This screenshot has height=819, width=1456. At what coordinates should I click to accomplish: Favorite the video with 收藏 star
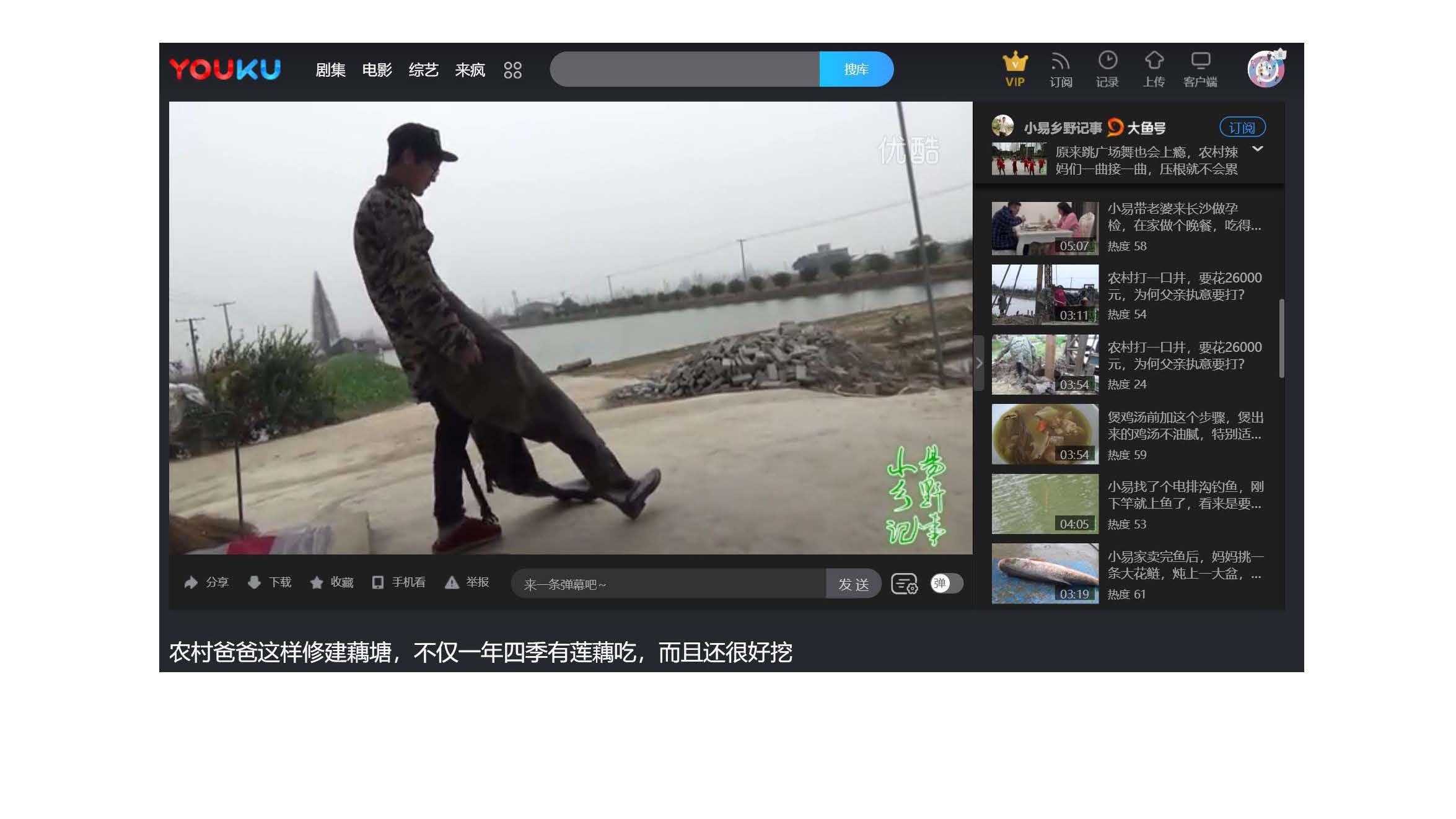(331, 582)
